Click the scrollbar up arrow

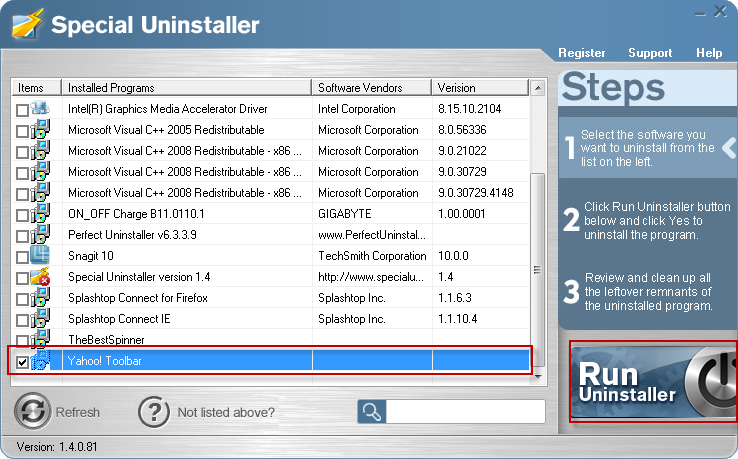[537, 88]
